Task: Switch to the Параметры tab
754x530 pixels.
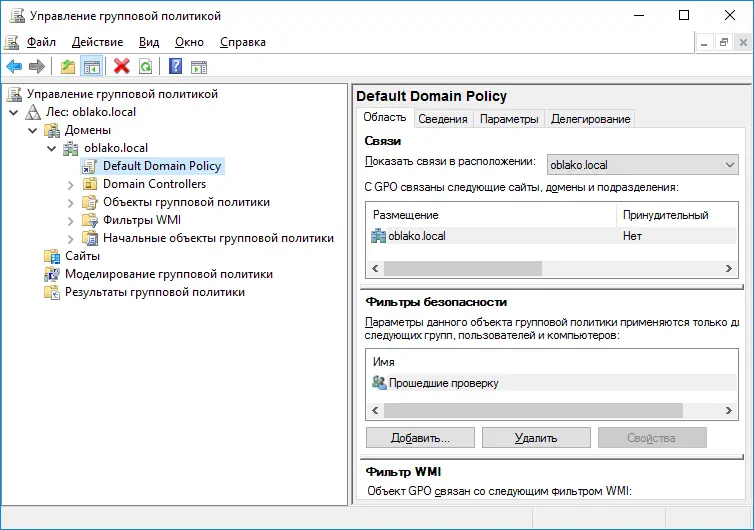Action: pos(509,119)
